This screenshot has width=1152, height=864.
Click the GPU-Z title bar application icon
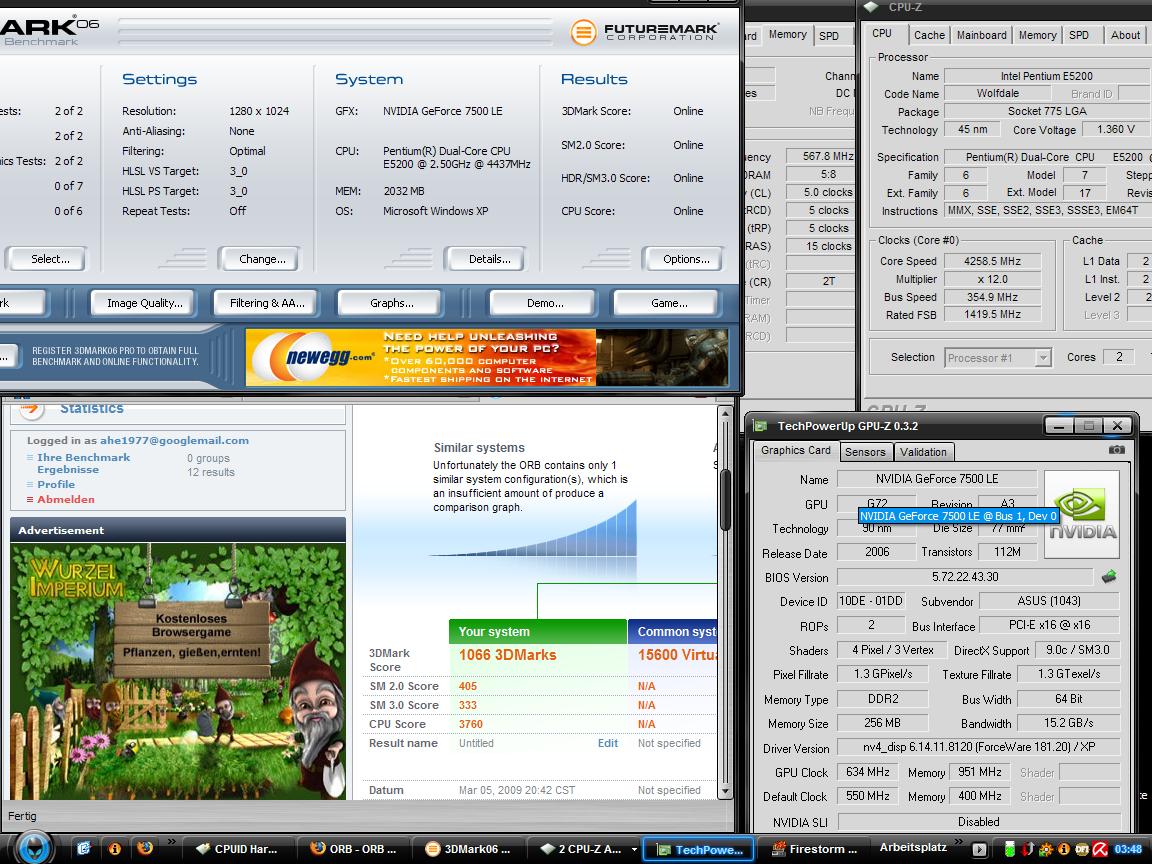coord(761,426)
